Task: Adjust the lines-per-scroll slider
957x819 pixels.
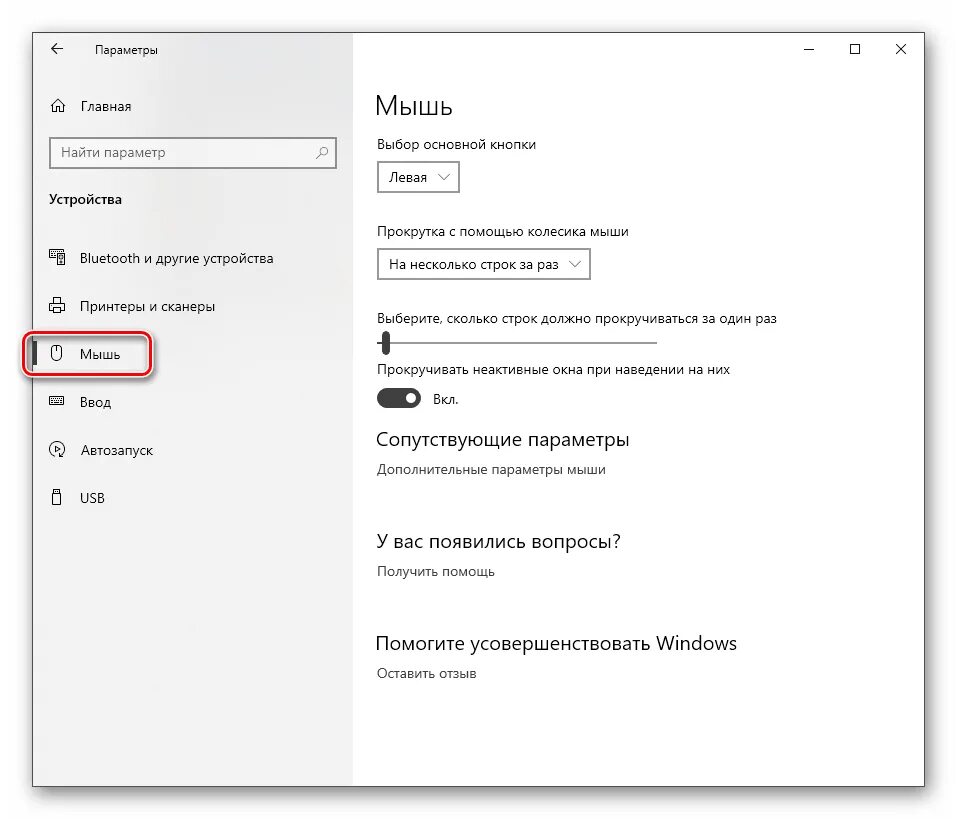Action: pos(384,343)
